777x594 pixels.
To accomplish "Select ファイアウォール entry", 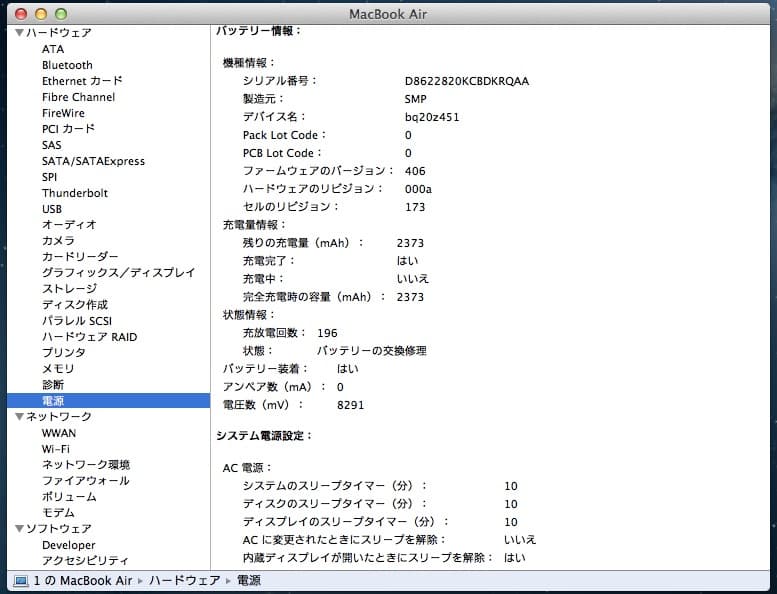I will click(x=86, y=481).
